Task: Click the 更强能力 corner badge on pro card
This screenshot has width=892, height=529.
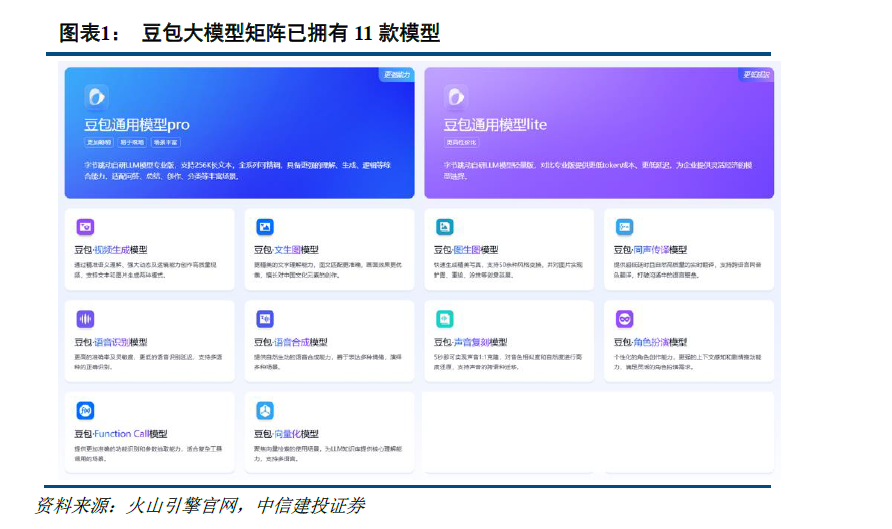Action: click(x=397, y=75)
